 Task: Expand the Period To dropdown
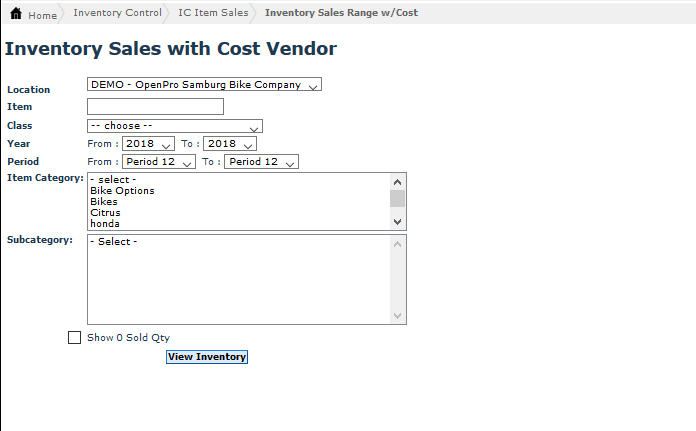[261, 162]
